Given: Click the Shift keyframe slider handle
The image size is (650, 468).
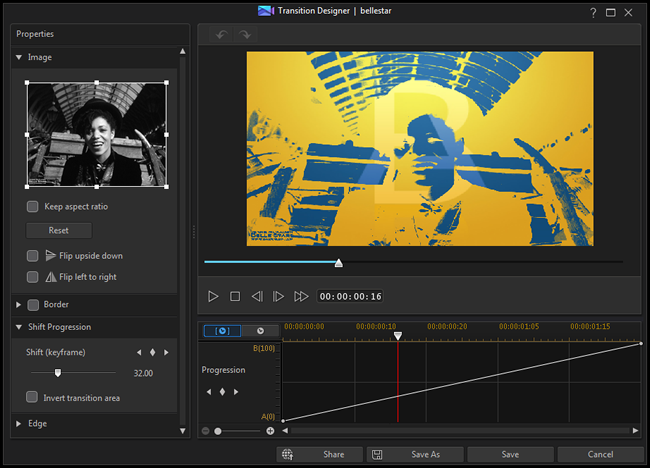Looking at the screenshot, I should tap(58, 372).
